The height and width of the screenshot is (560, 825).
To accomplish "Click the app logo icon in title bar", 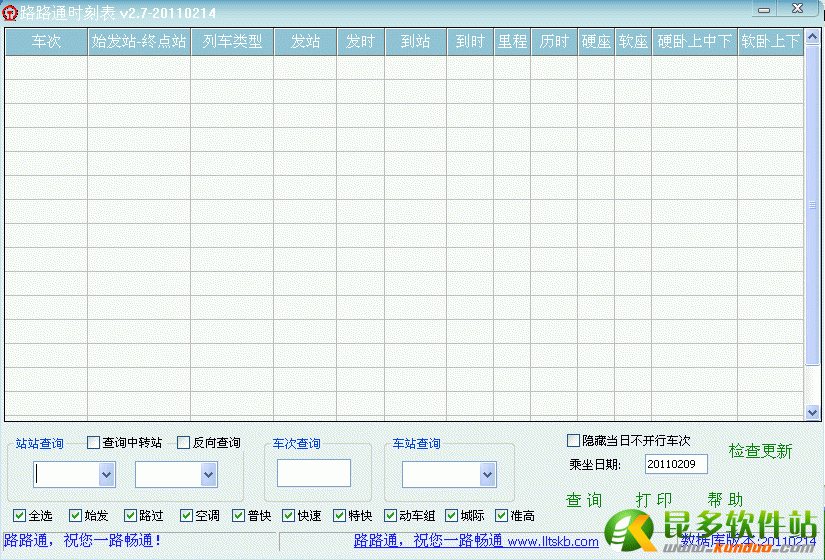I will [9, 10].
